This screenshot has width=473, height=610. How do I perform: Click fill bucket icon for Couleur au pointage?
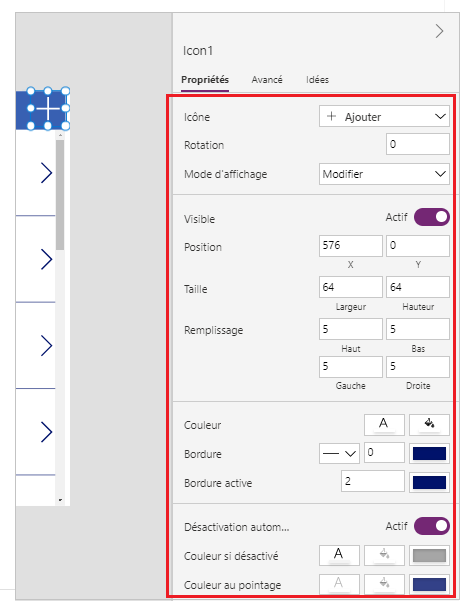[x=384, y=584]
